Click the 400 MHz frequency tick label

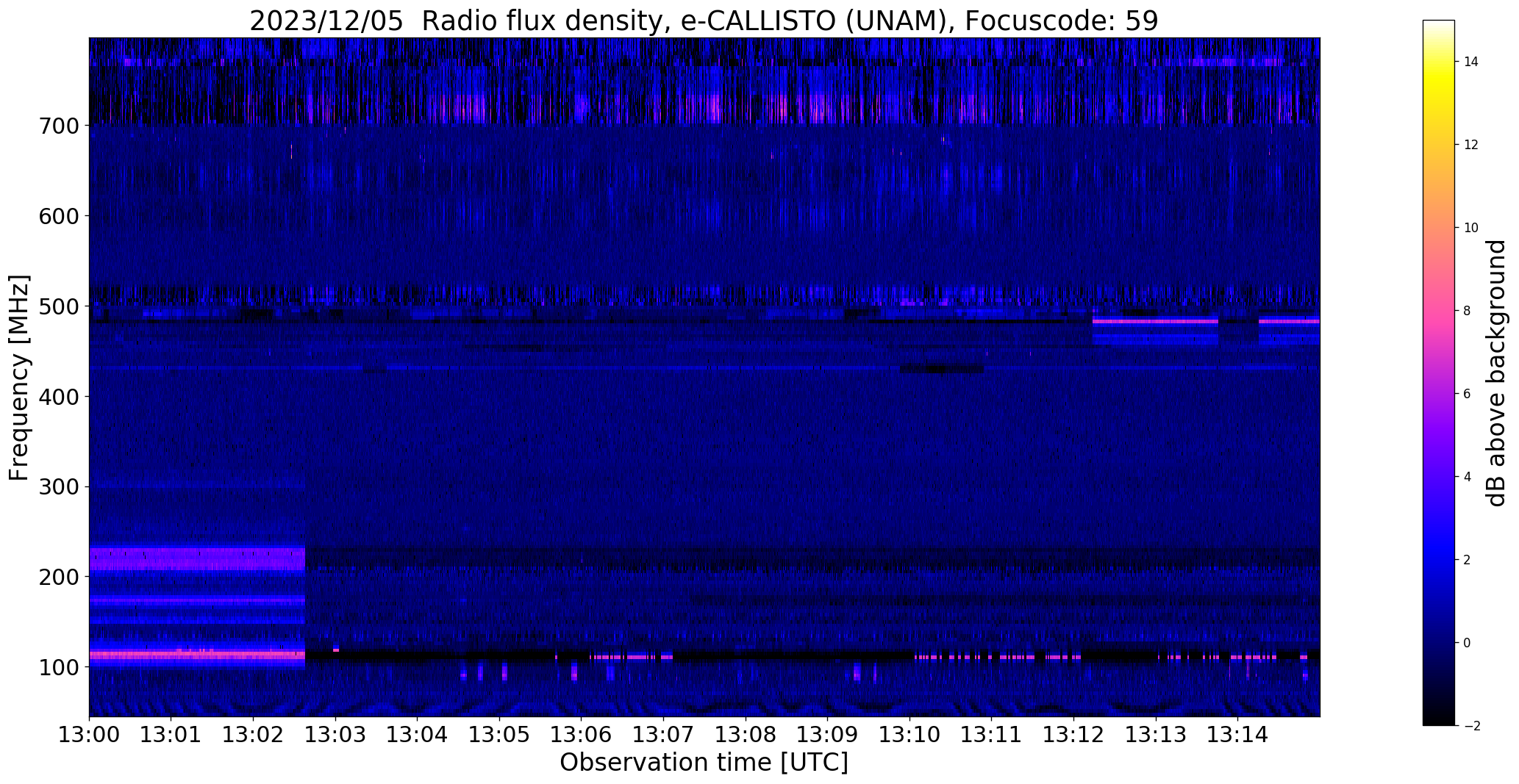click(58, 397)
